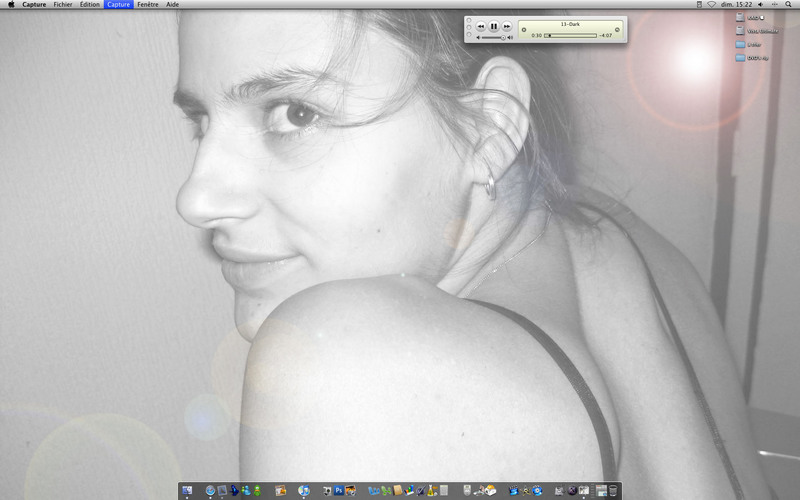Click the dim. 15:22 clock

736,4
